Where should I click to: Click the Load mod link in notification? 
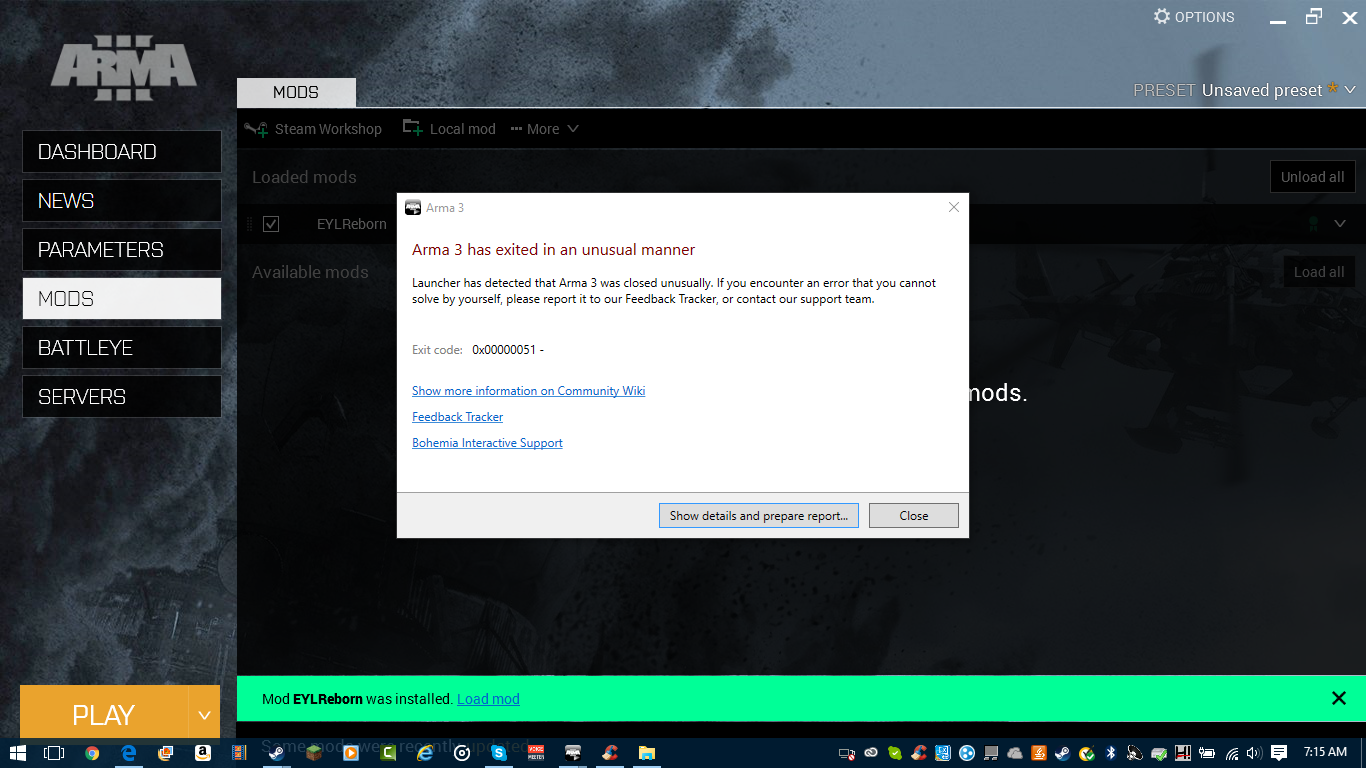coord(488,699)
